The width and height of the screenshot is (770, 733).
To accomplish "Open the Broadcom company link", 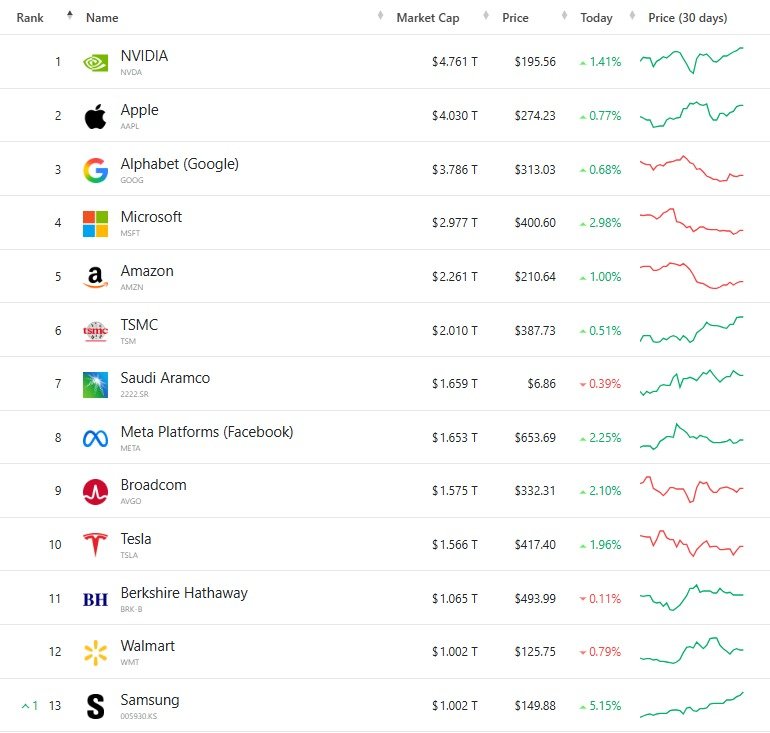I will coord(153,485).
